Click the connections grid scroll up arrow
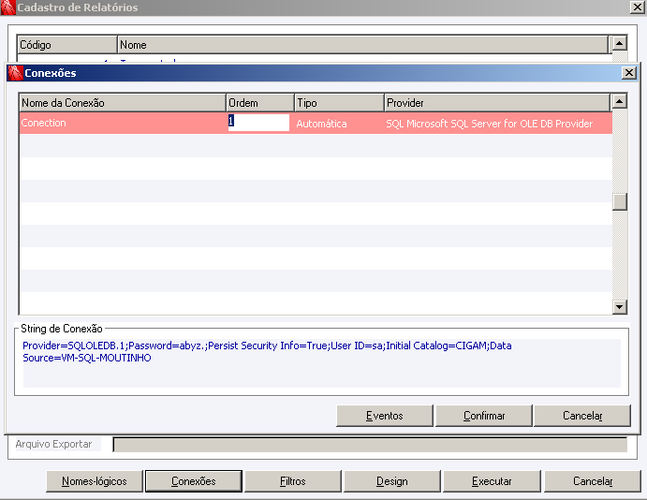The height and width of the screenshot is (500, 647). click(x=619, y=101)
